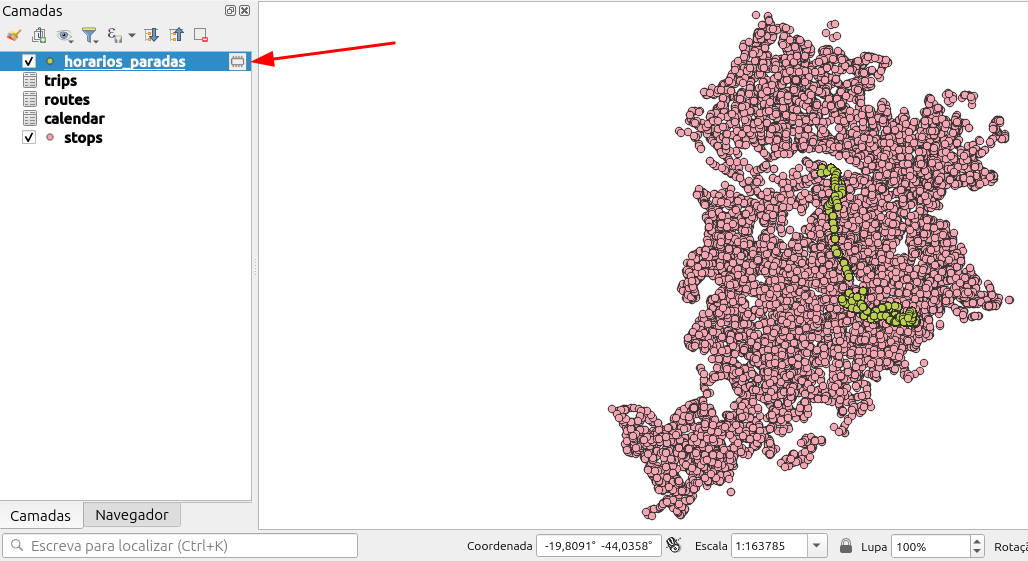Select the horarios_paradas layer name
Viewport: 1028px width, 561px height.
pos(125,62)
